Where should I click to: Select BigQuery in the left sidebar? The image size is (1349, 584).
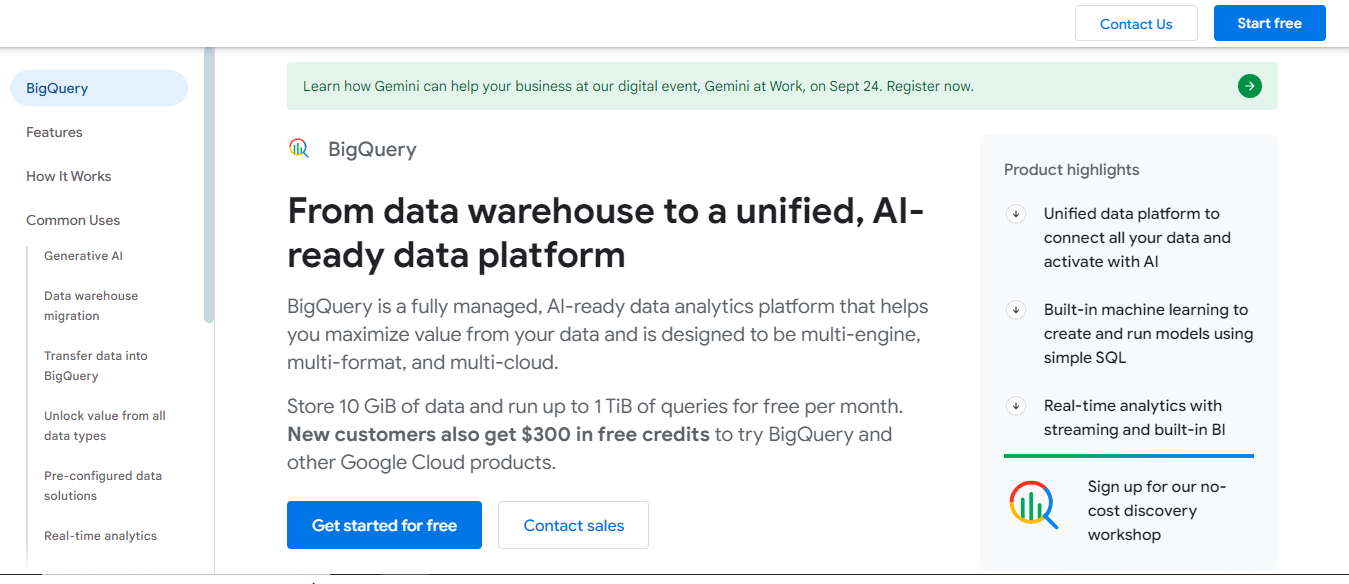[x=99, y=88]
